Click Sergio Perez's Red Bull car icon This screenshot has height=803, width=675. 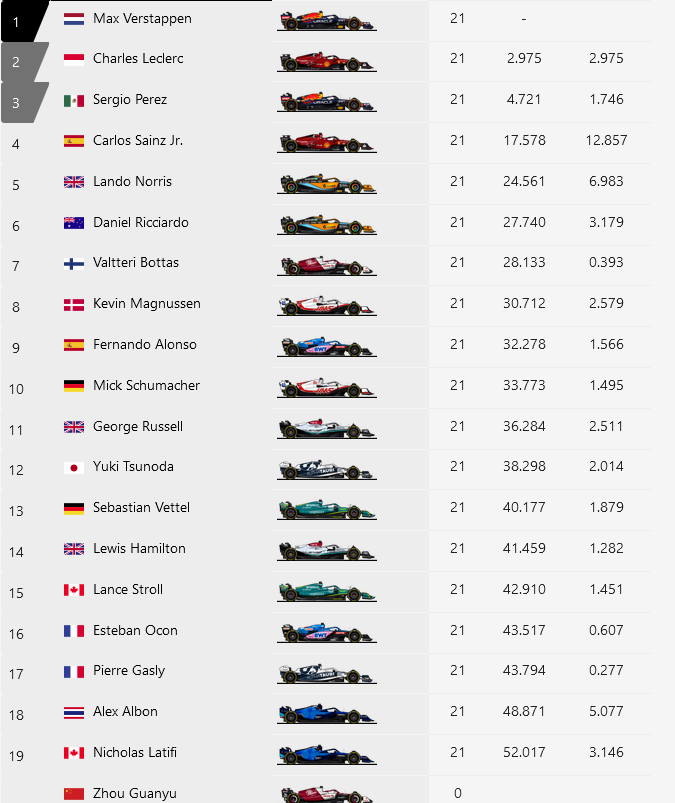click(328, 100)
